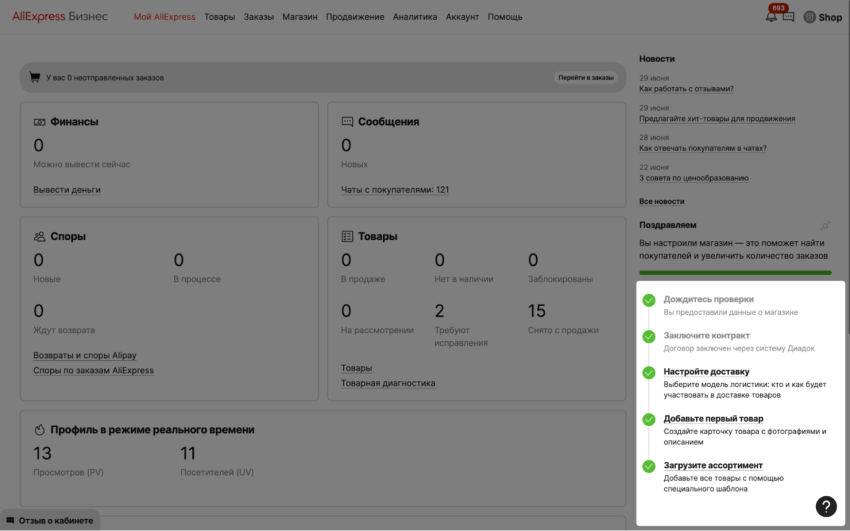This screenshot has width=850, height=531.
Task: Click the confetti icon beside Поздравляем
Action: pyautogui.click(x=825, y=225)
